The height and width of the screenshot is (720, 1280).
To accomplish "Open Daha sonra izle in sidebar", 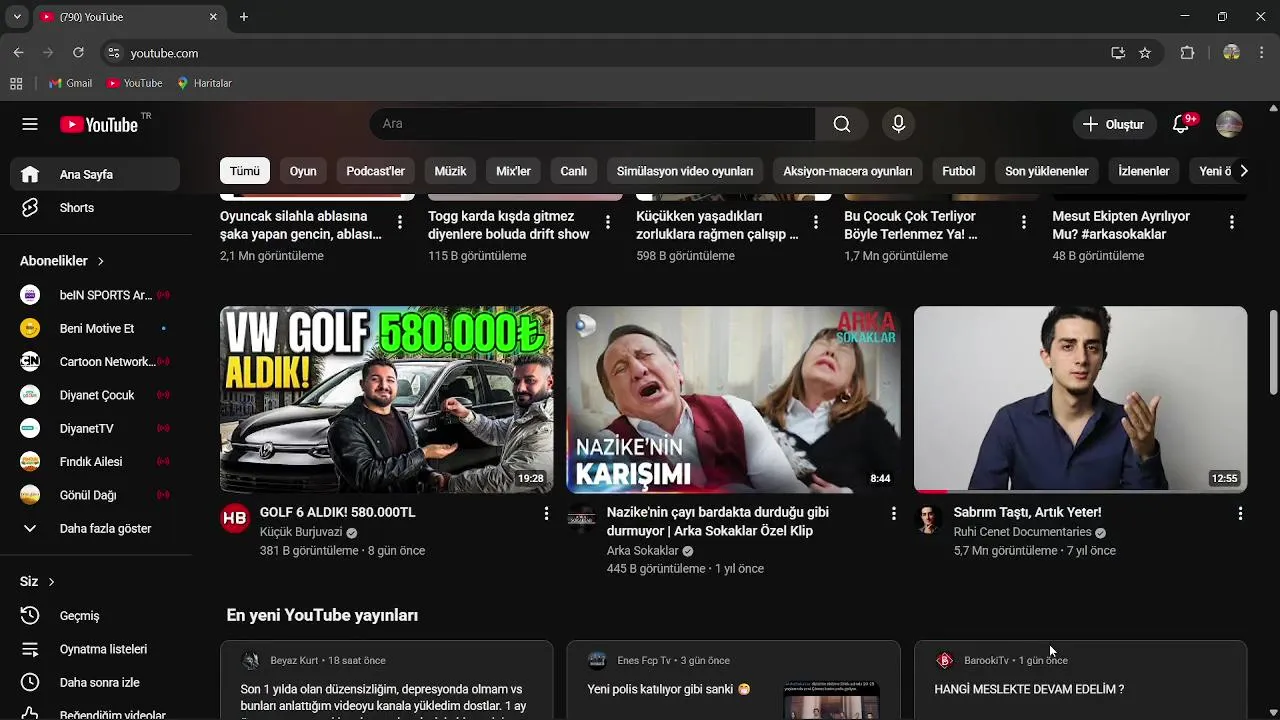I will [96, 683].
